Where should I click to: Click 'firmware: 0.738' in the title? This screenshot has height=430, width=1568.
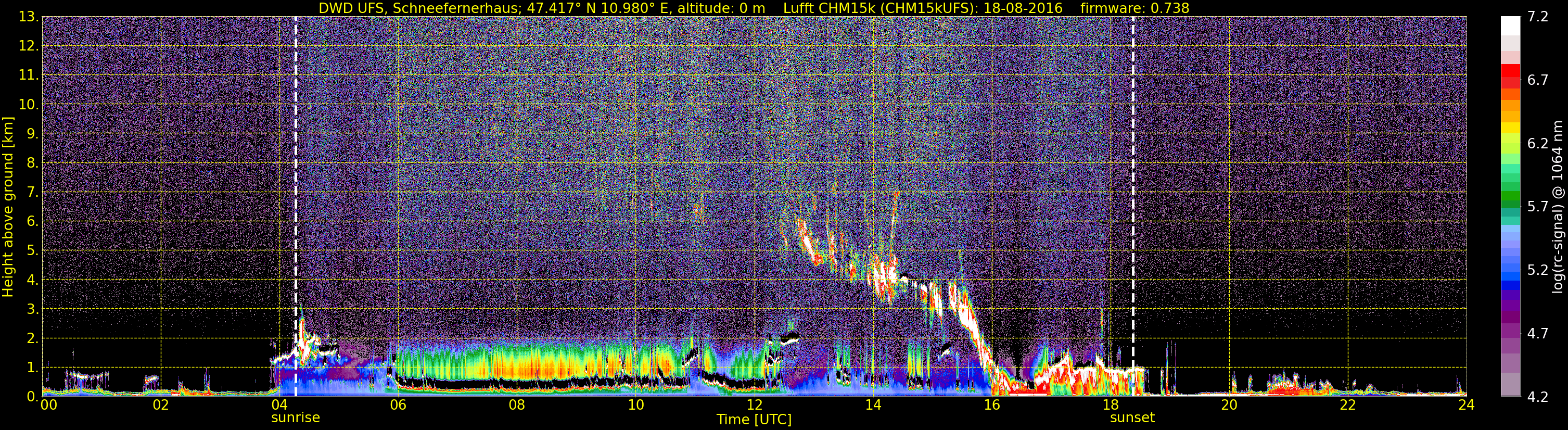[1134, 8]
